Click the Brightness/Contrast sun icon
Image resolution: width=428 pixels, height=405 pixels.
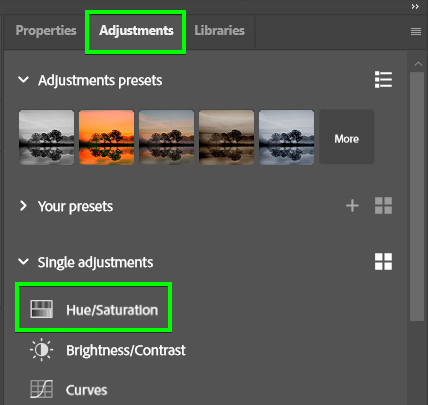coord(41,350)
